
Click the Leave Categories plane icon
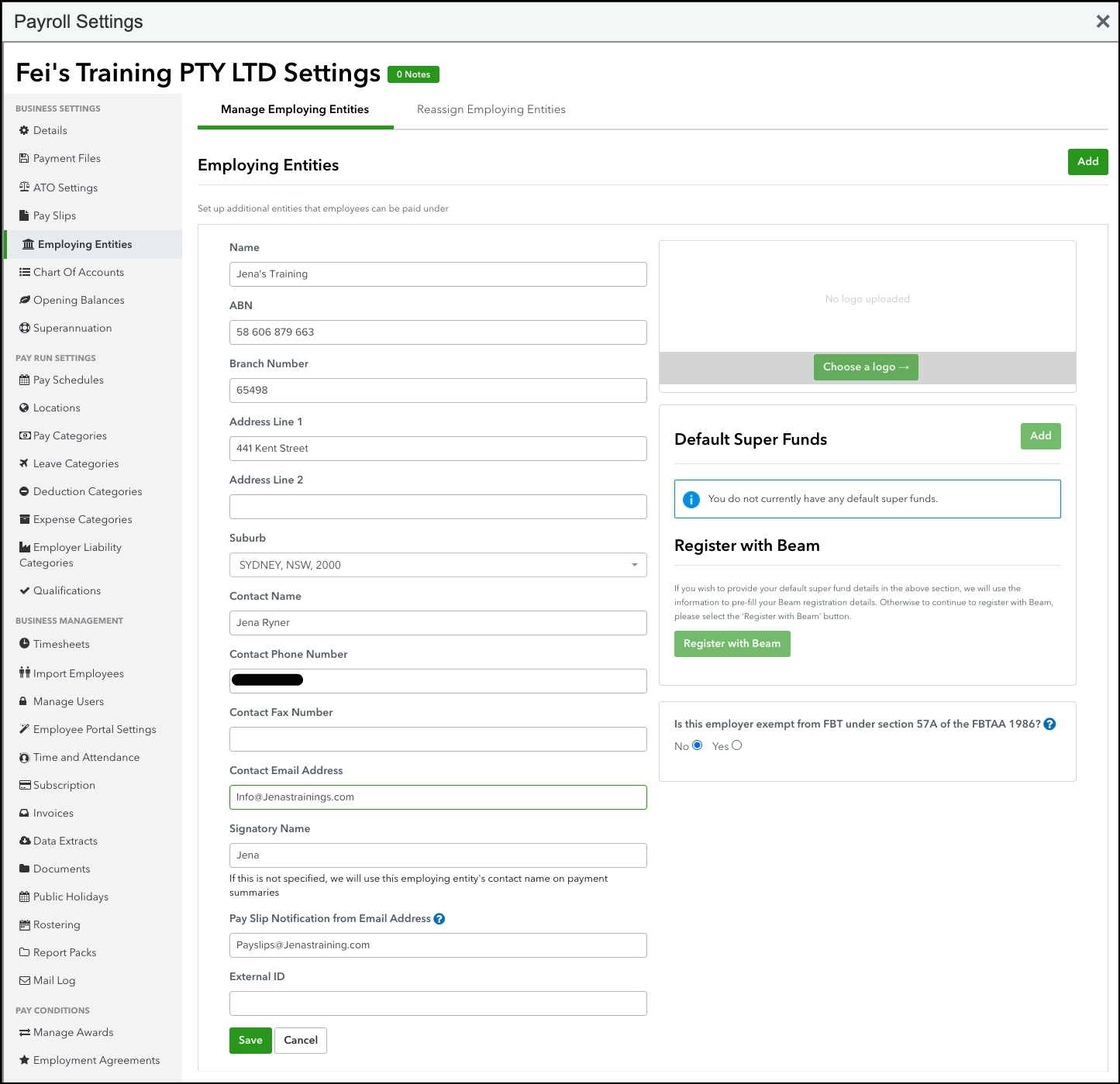tap(24, 463)
